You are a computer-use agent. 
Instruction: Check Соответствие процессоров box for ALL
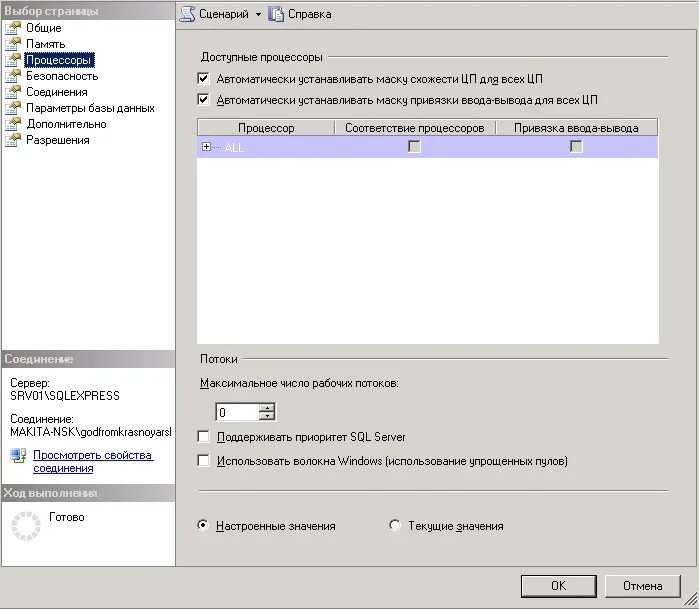[x=414, y=147]
